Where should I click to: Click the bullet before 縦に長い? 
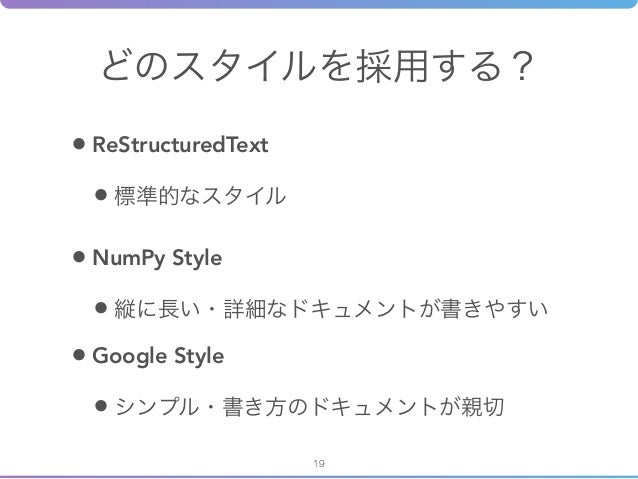pyautogui.click(x=101, y=307)
